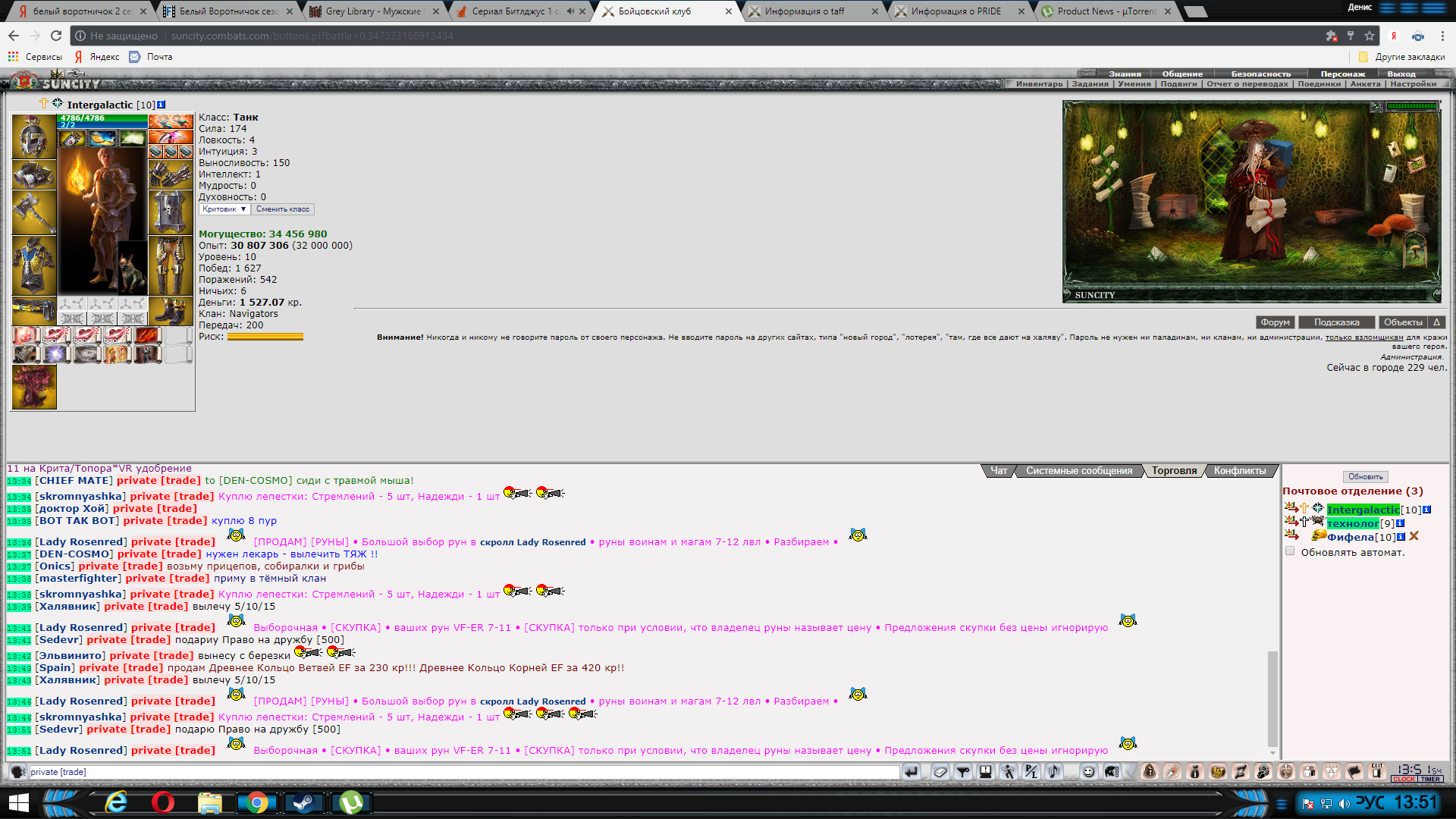Switch to the Чат tab
The image size is (1456, 819).
pyautogui.click(x=999, y=471)
